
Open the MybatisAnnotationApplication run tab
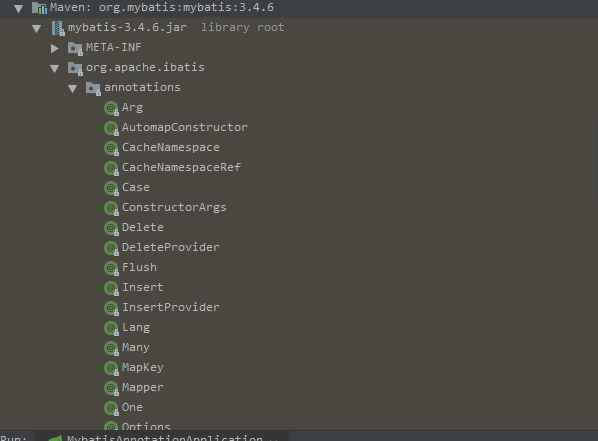click(x=164, y=438)
